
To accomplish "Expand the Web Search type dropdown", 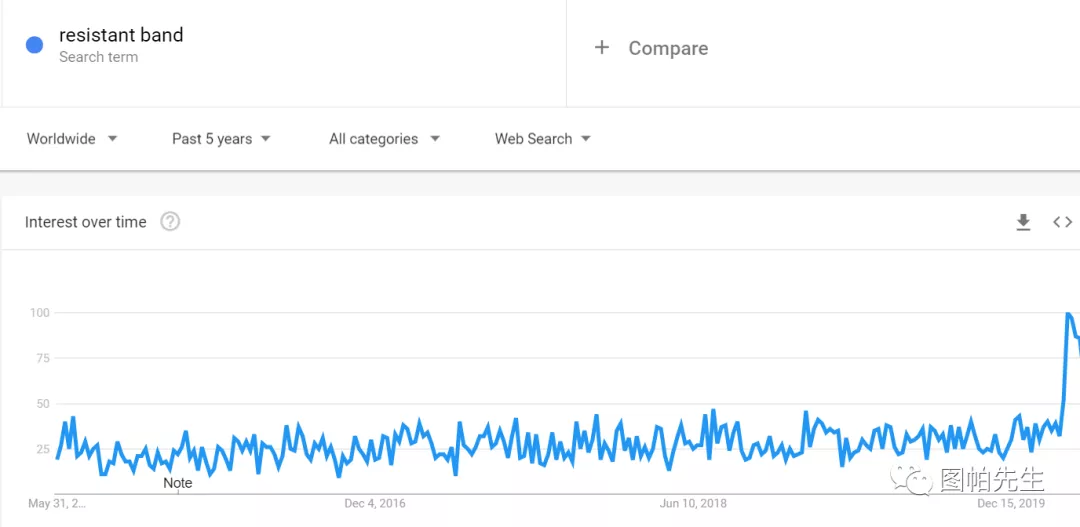I will tap(543, 138).
